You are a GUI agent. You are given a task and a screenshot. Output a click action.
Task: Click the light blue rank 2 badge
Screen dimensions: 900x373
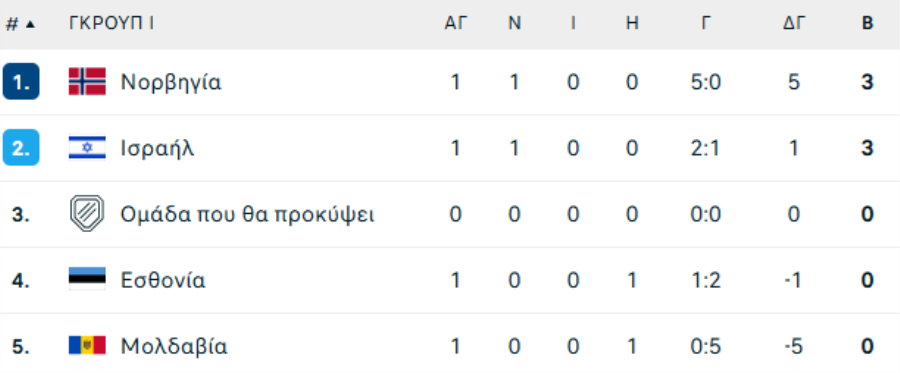[21, 147]
